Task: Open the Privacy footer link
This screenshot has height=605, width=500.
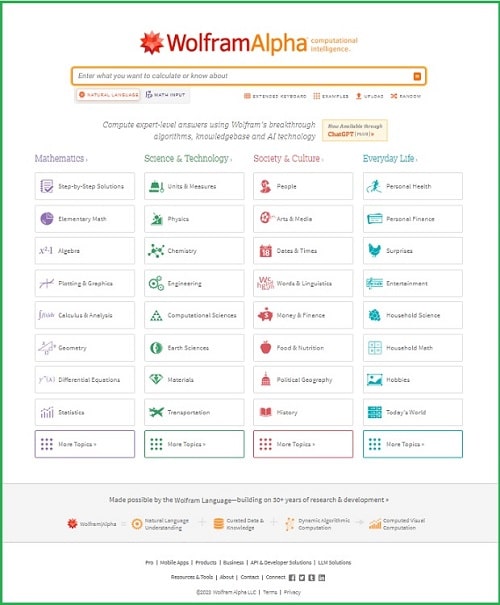Action: click(x=292, y=592)
